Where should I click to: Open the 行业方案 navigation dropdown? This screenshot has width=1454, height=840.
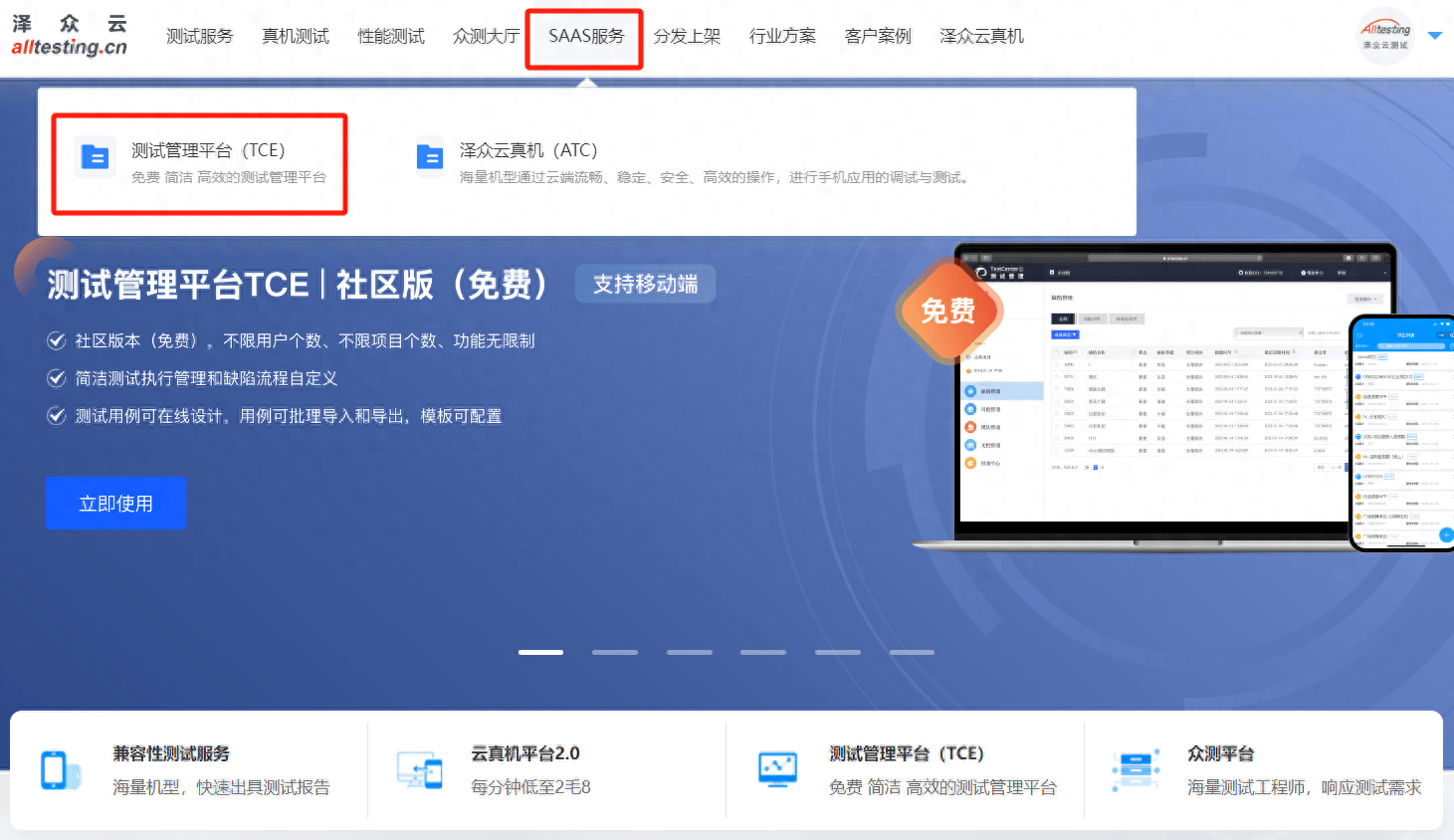tap(782, 35)
